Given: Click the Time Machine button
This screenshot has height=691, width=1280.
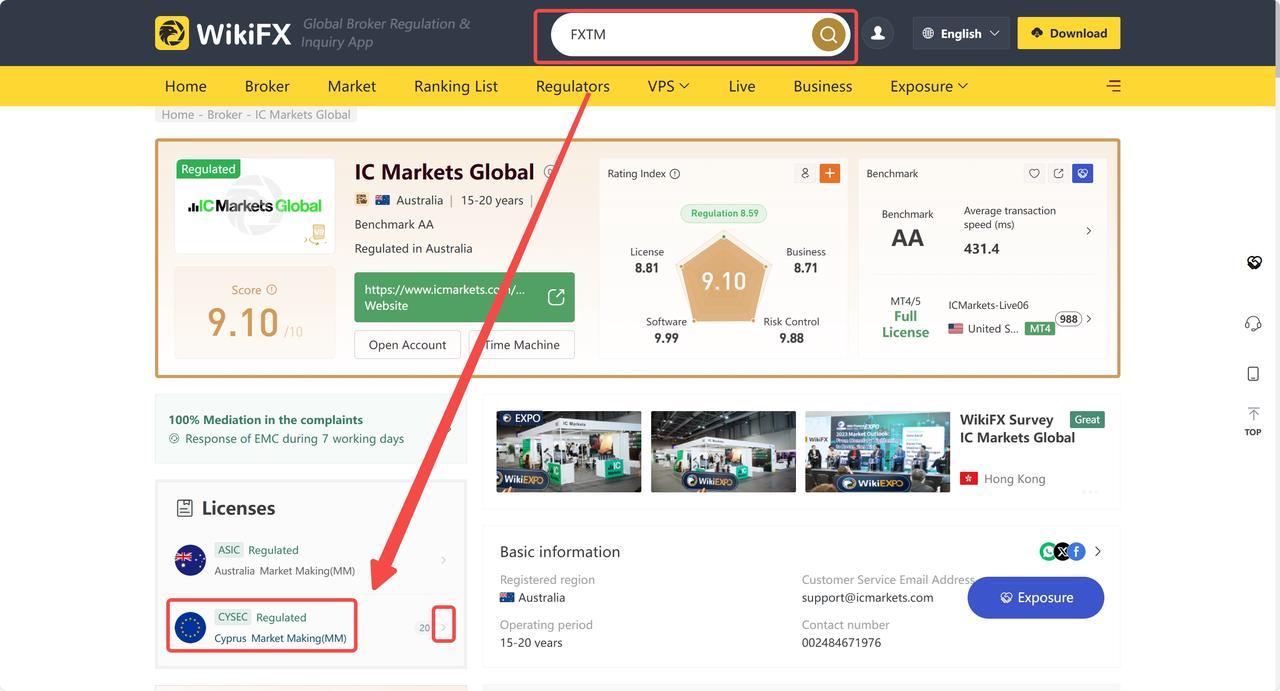Looking at the screenshot, I should pyautogui.click(x=522, y=344).
